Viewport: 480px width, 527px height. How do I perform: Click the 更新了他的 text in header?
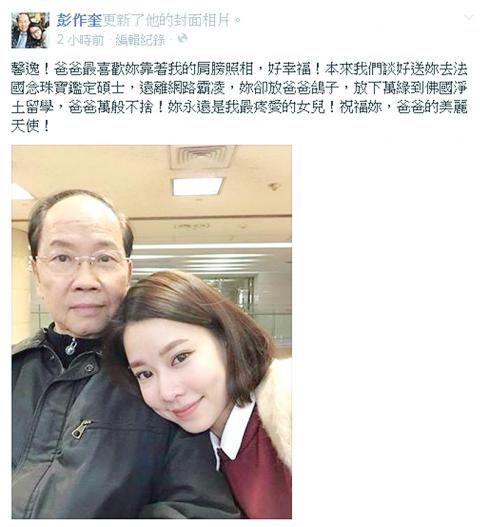[138, 20]
